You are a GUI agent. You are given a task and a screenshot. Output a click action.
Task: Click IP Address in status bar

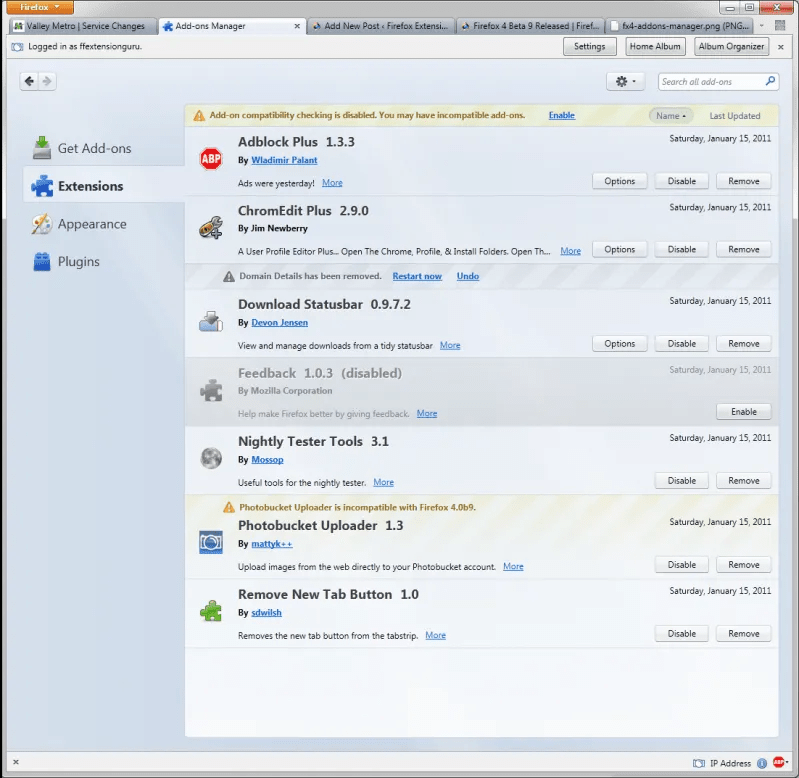pos(730,763)
